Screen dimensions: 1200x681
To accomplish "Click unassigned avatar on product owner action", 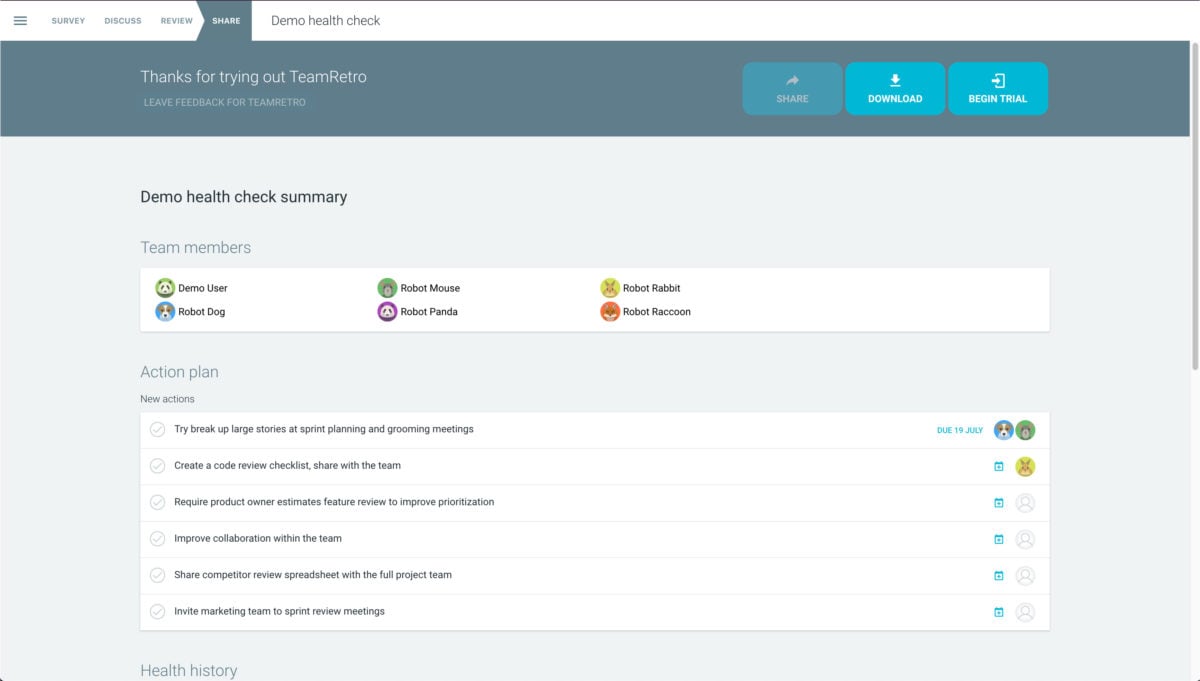I will point(1024,503).
